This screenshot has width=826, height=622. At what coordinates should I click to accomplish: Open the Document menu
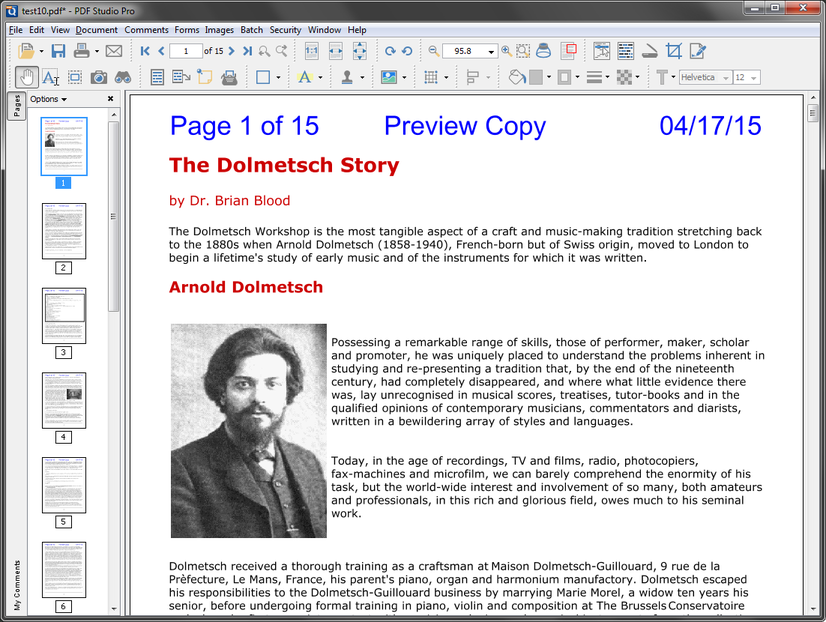96,30
